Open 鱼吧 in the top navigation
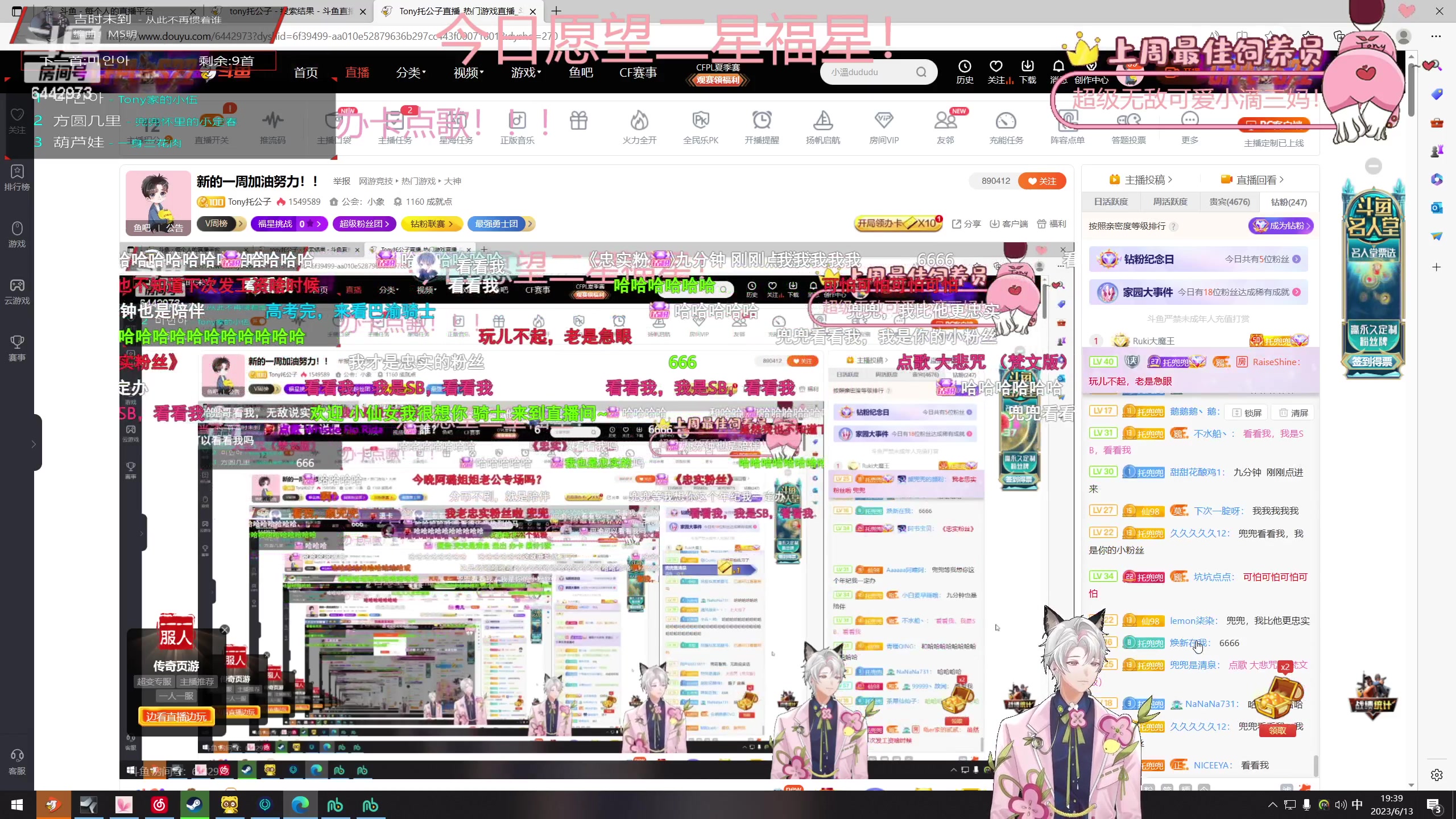The image size is (1456, 819). click(x=581, y=72)
